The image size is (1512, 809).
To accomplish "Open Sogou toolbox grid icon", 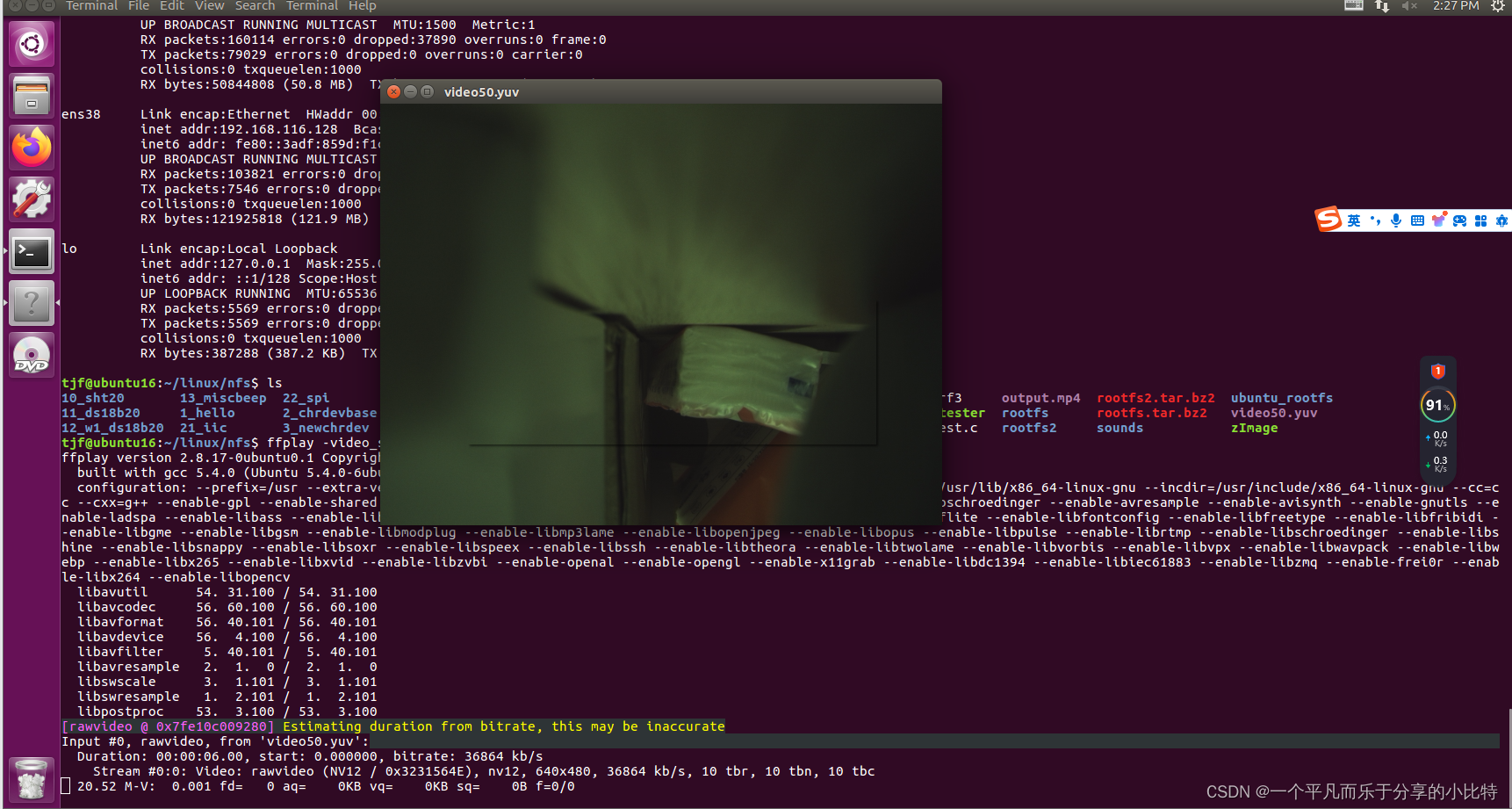I will click(x=1480, y=220).
